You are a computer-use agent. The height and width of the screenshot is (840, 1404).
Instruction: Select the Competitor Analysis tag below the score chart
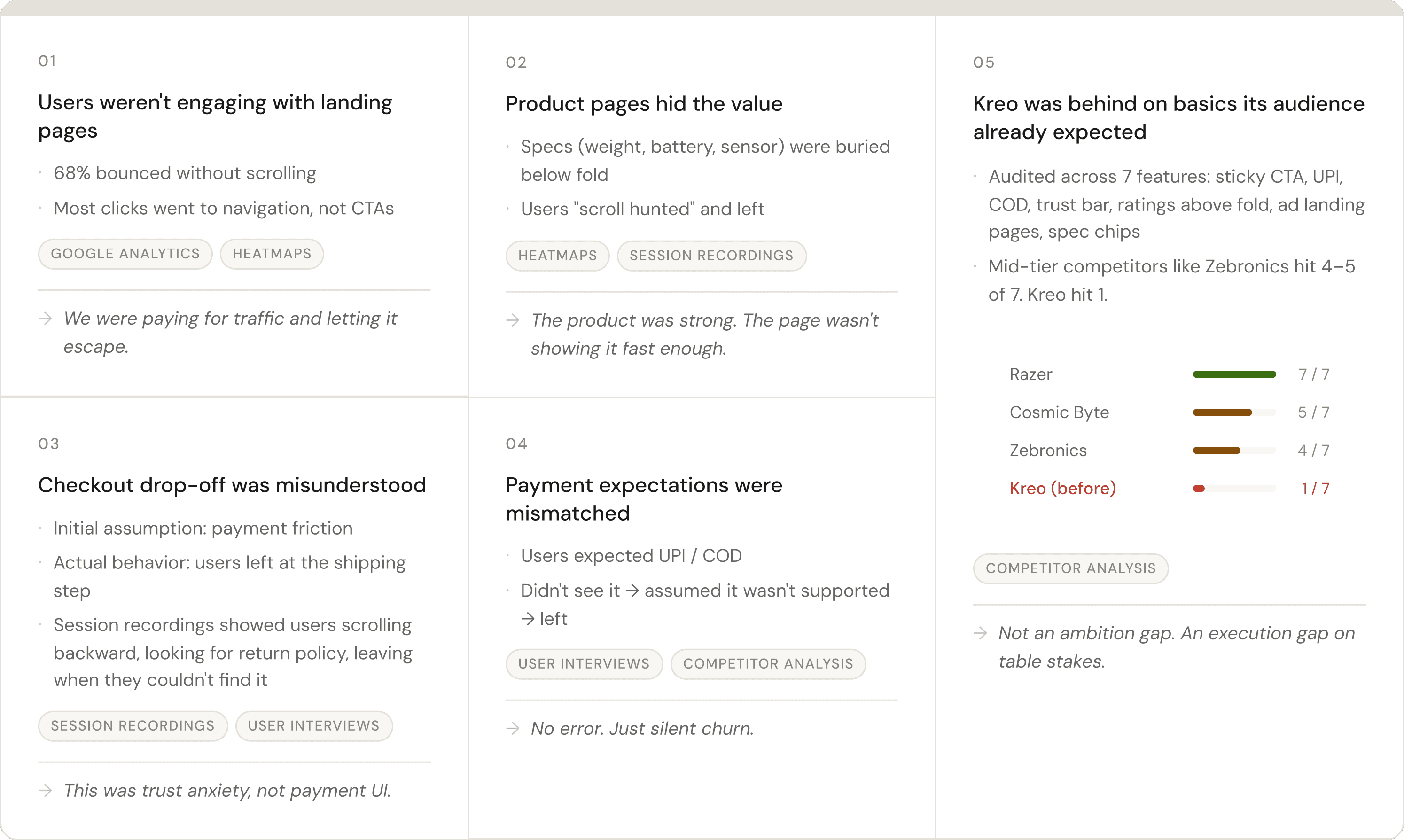click(x=1070, y=568)
